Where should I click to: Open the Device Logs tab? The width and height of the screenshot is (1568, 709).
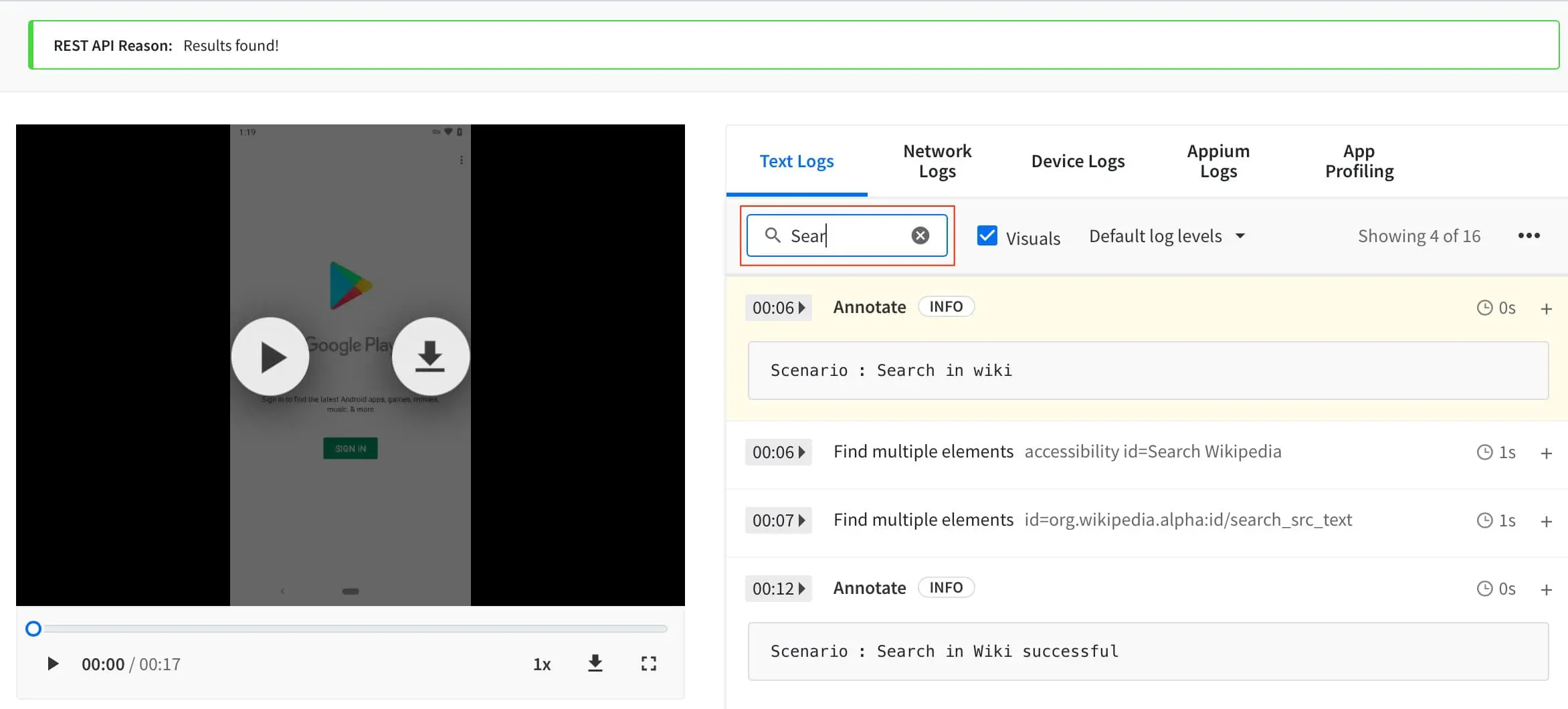coord(1078,161)
